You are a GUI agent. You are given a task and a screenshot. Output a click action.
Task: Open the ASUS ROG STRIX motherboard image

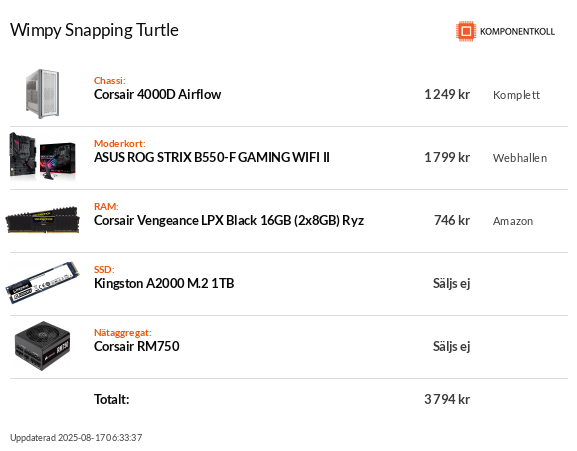[43, 157]
